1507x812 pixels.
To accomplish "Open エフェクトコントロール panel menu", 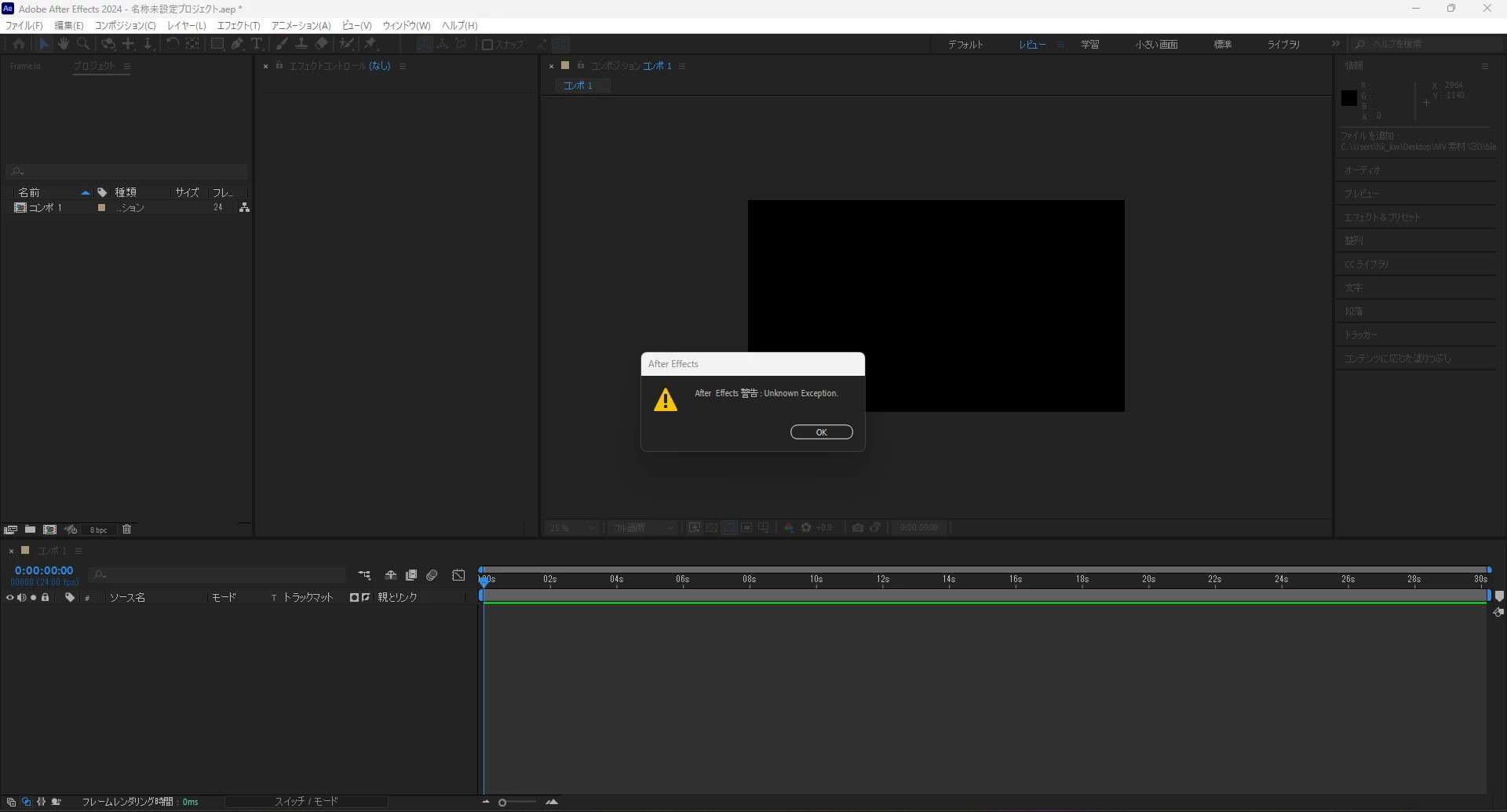I will [x=403, y=67].
